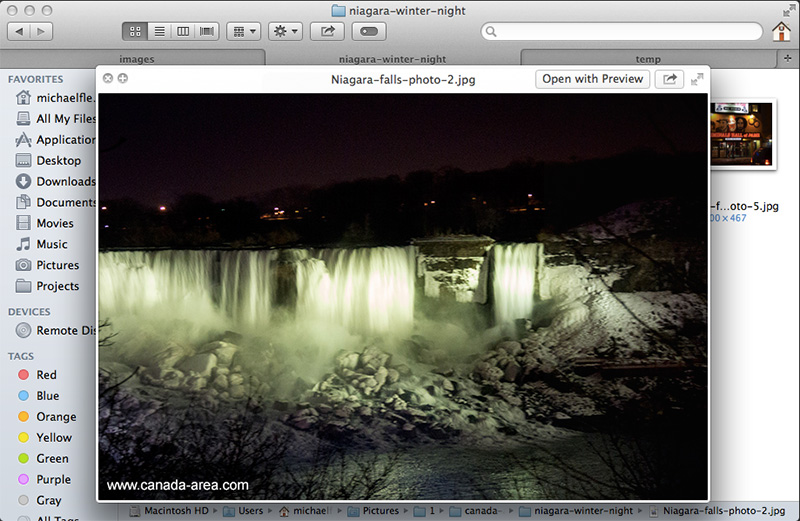This screenshot has width=800, height=521.
Task: Open Downloads in sidebar
Action: tap(56, 181)
